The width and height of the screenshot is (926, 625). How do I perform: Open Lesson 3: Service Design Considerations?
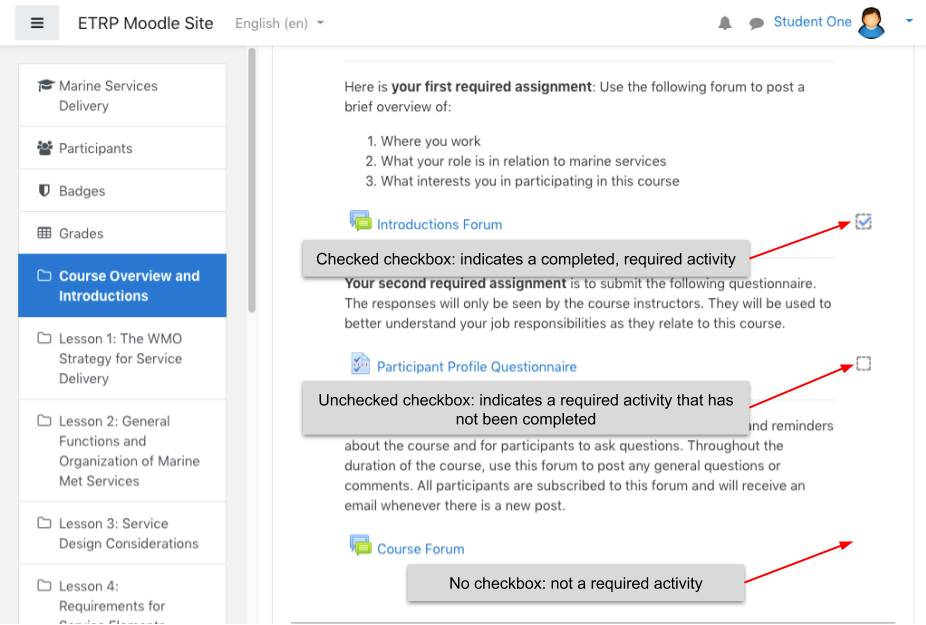122,533
